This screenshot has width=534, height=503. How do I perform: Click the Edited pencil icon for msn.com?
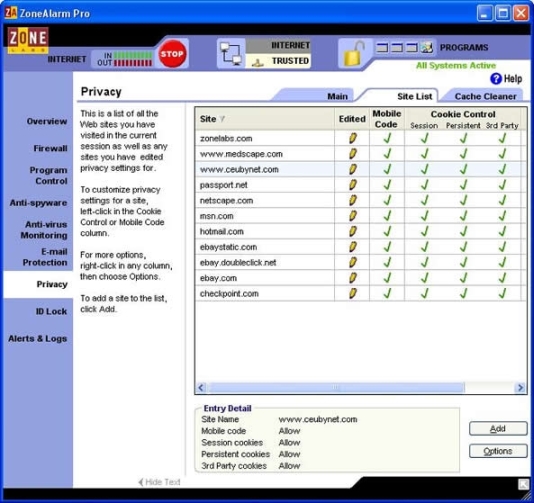point(352,216)
